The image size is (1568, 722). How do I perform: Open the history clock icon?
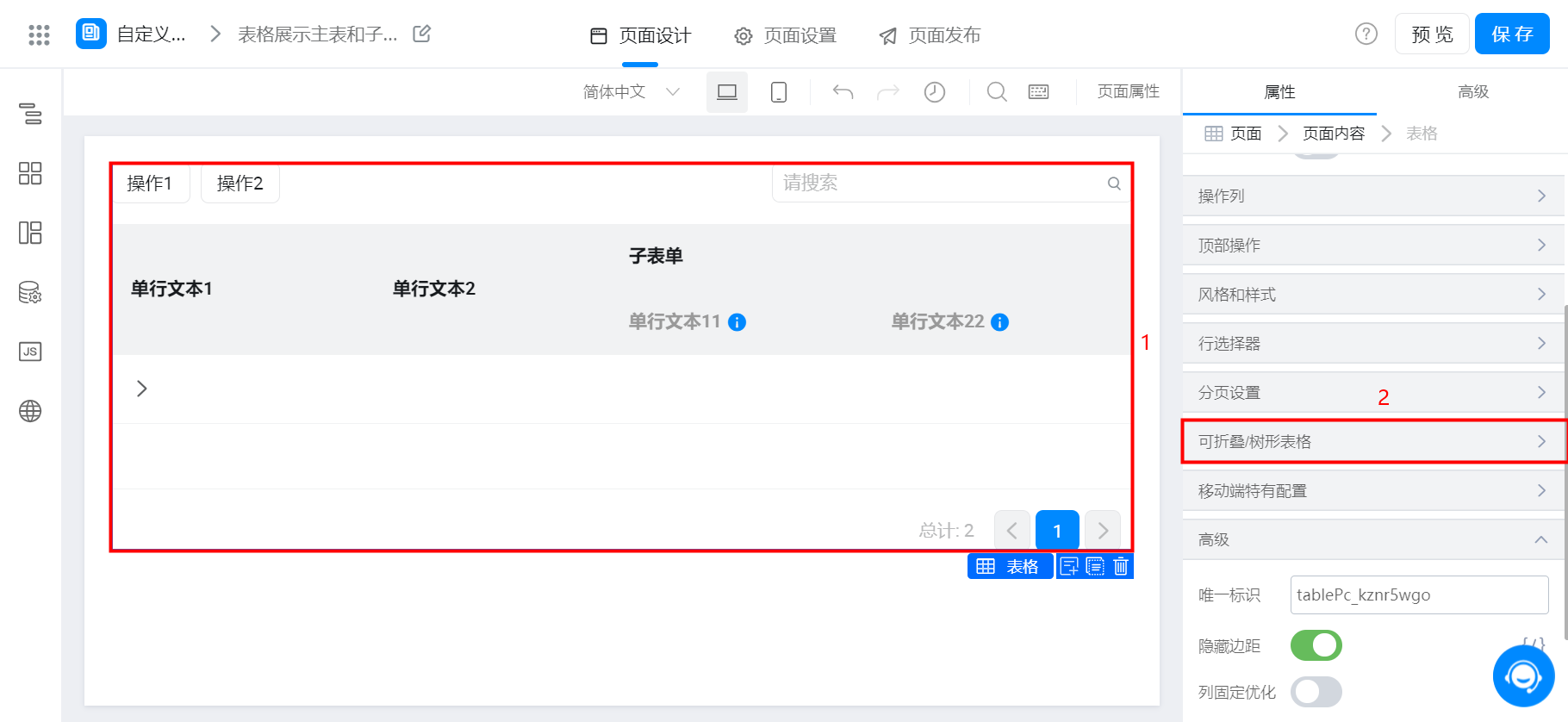pyautogui.click(x=934, y=92)
